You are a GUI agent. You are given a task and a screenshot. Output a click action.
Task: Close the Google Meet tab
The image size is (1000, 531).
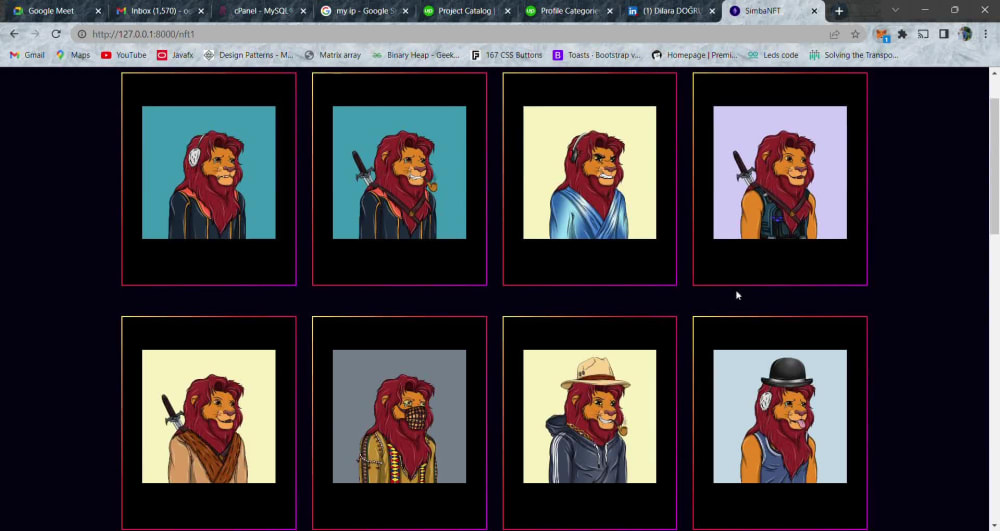pyautogui.click(x=98, y=11)
